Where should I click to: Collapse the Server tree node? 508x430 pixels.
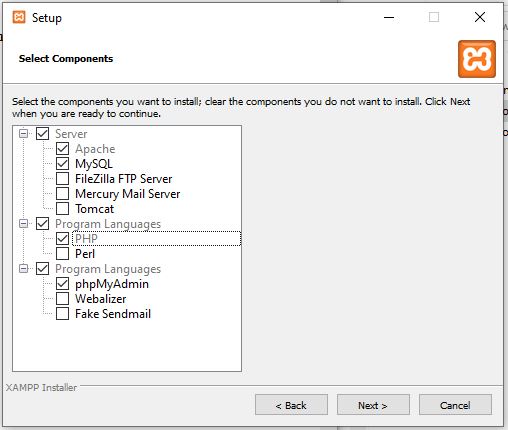click(23, 134)
